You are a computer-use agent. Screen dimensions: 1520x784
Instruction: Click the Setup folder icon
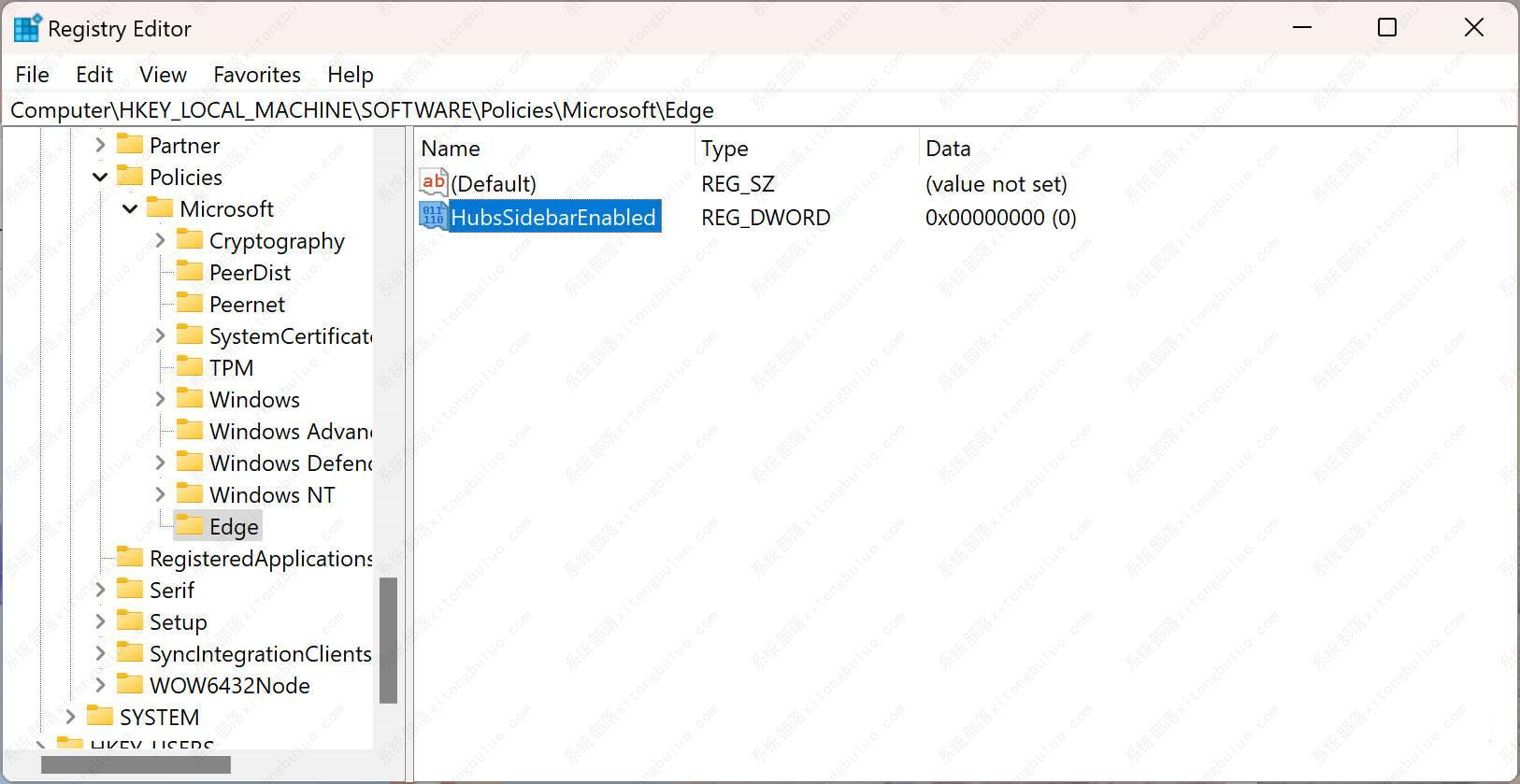tap(130, 621)
